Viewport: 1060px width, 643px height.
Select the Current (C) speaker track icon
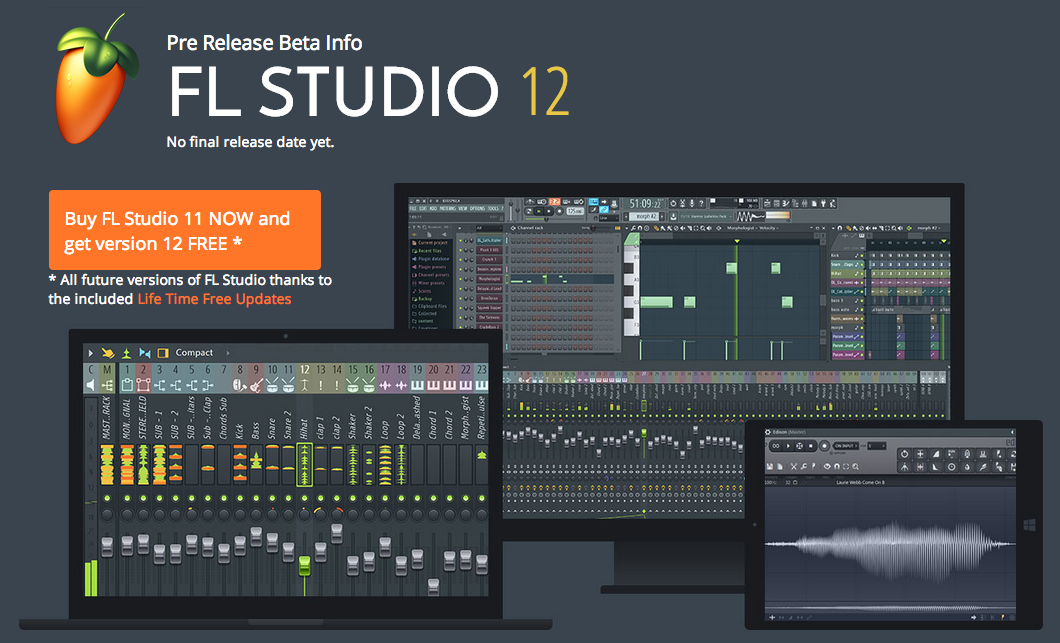point(91,385)
